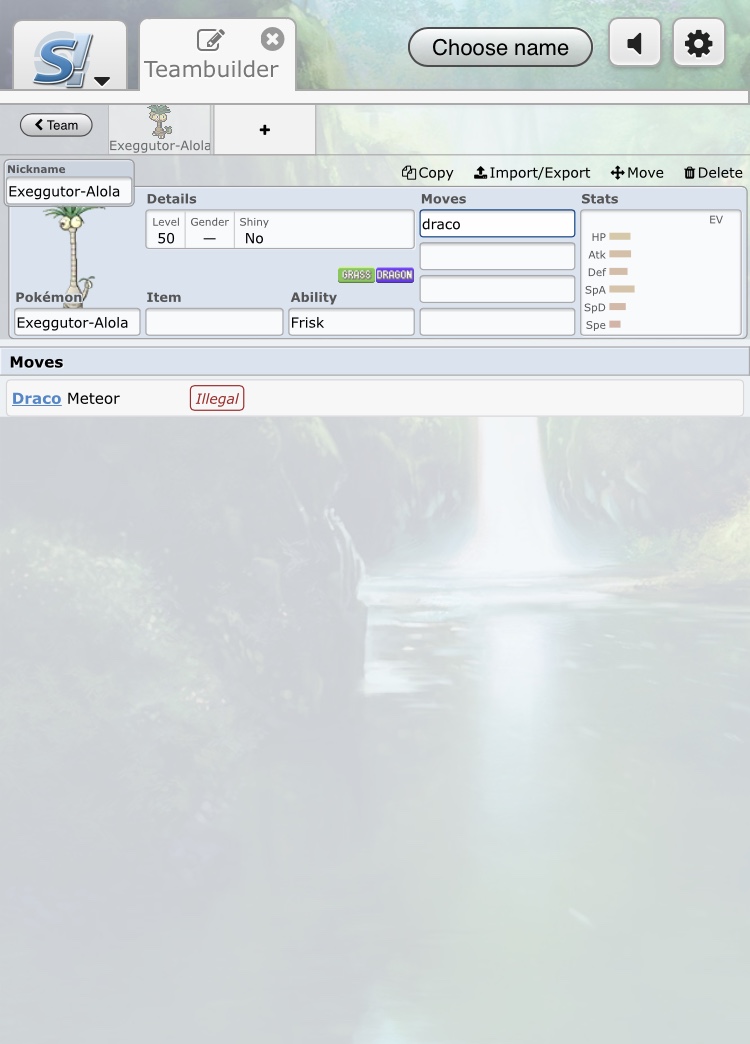750x1044 pixels.
Task: Copy the current Pokémon set
Action: click(427, 173)
